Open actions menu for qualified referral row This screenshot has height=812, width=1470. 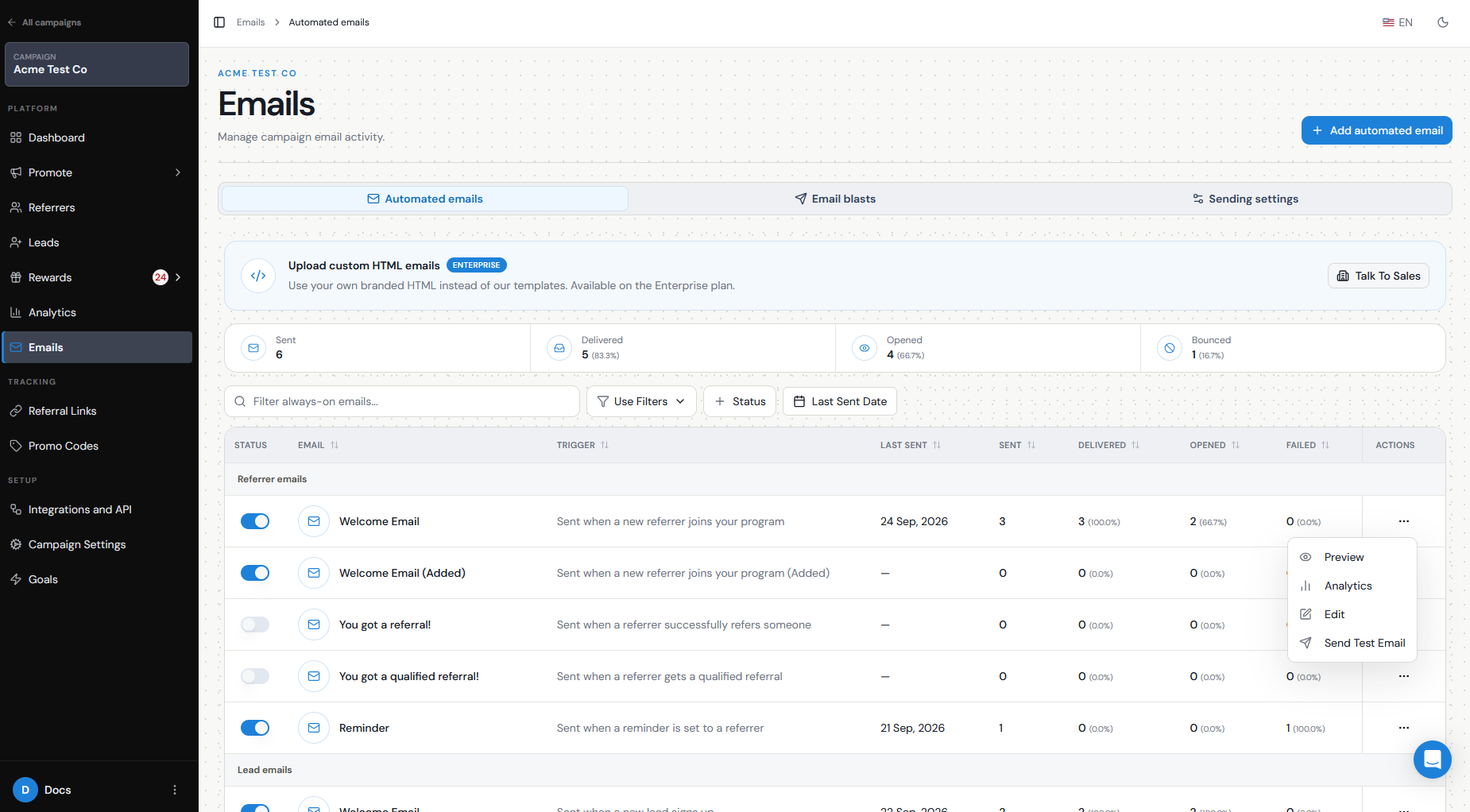tap(1404, 676)
